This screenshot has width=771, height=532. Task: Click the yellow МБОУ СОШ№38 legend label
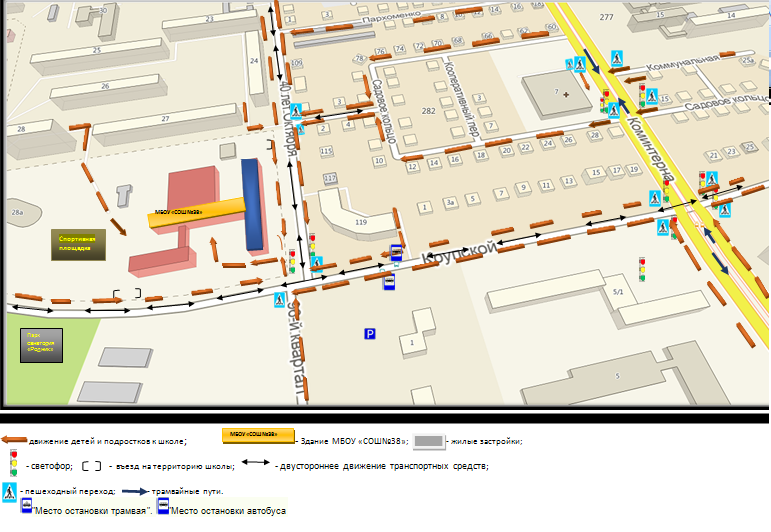point(258,435)
